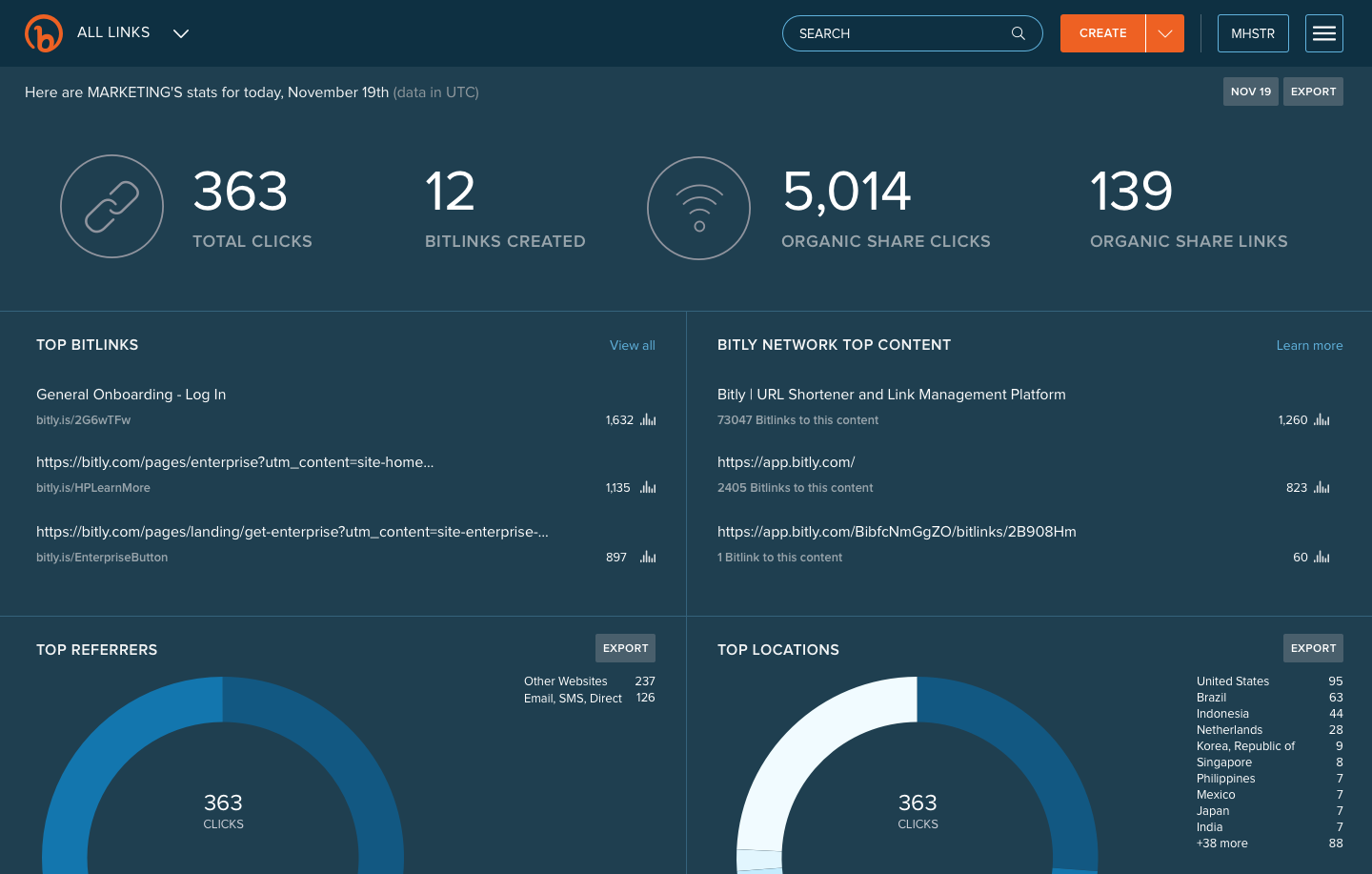The width and height of the screenshot is (1372, 874).
Task: Open the NOV 19 date selector
Action: tap(1250, 91)
